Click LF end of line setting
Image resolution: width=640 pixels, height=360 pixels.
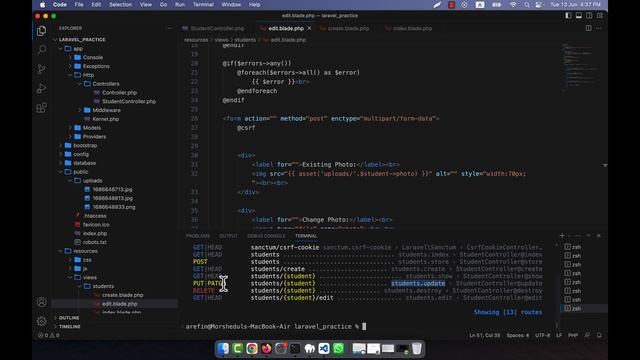pos(559,335)
